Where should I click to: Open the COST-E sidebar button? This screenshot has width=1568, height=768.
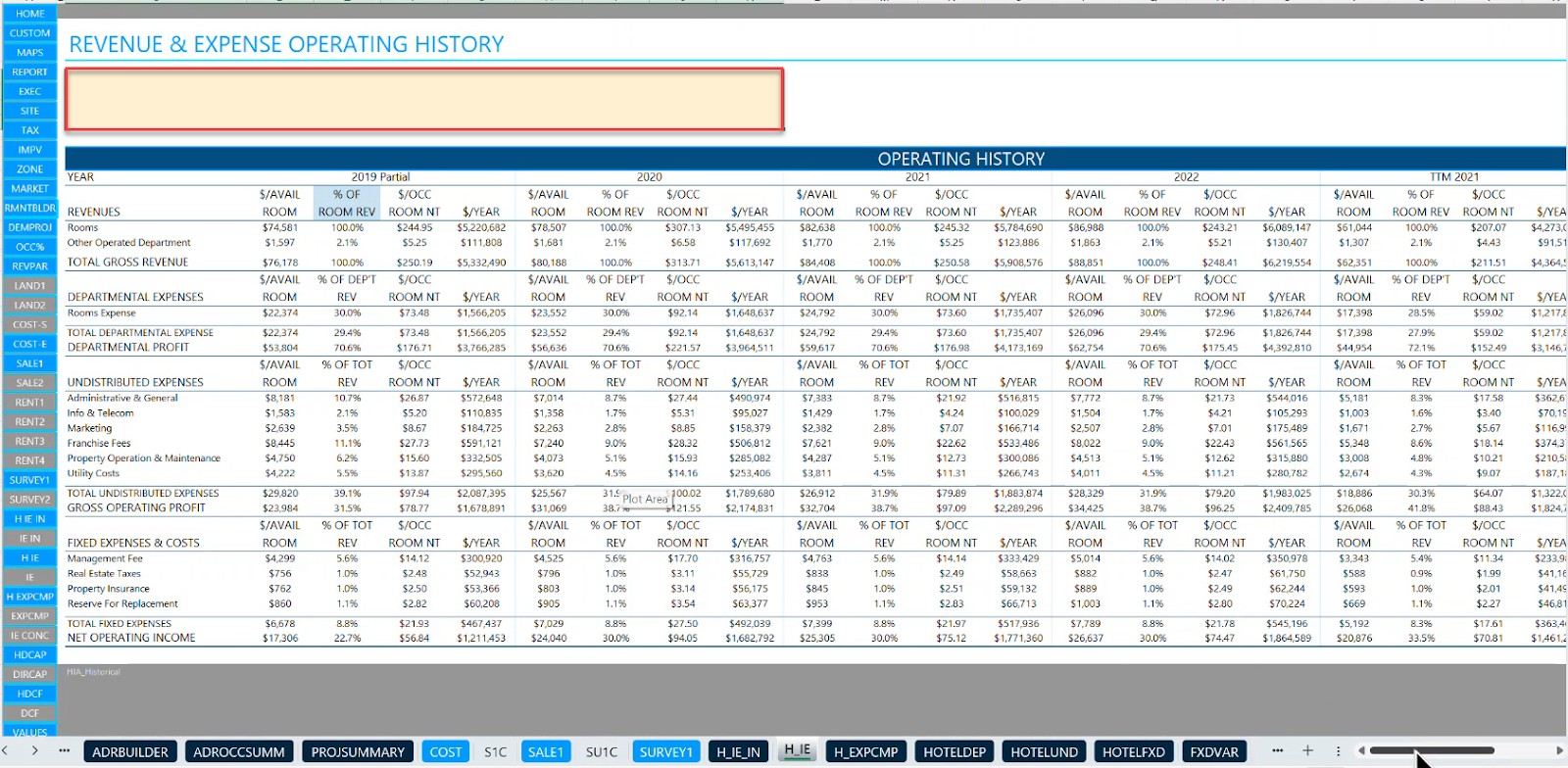29,344
